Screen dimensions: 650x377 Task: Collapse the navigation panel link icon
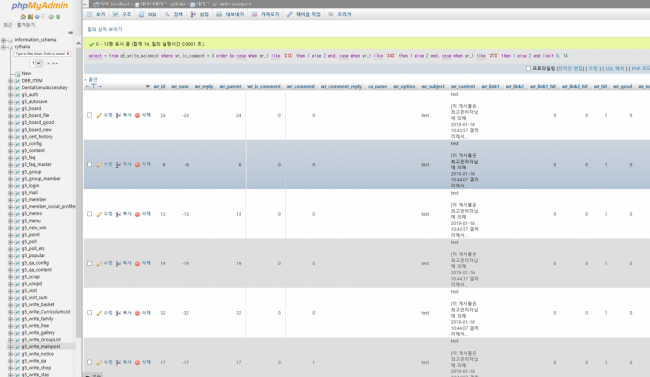tap(70, 32)
